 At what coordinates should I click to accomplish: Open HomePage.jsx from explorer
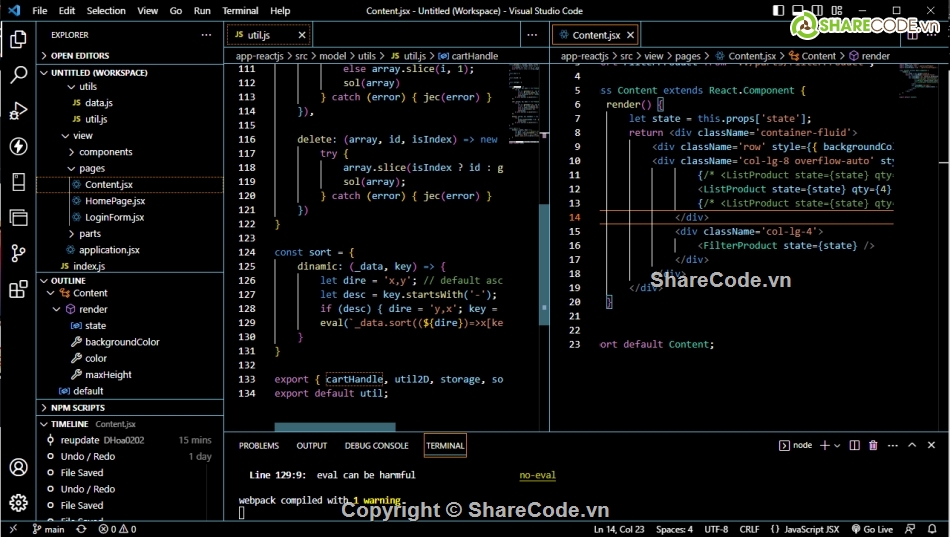point(114,201)
